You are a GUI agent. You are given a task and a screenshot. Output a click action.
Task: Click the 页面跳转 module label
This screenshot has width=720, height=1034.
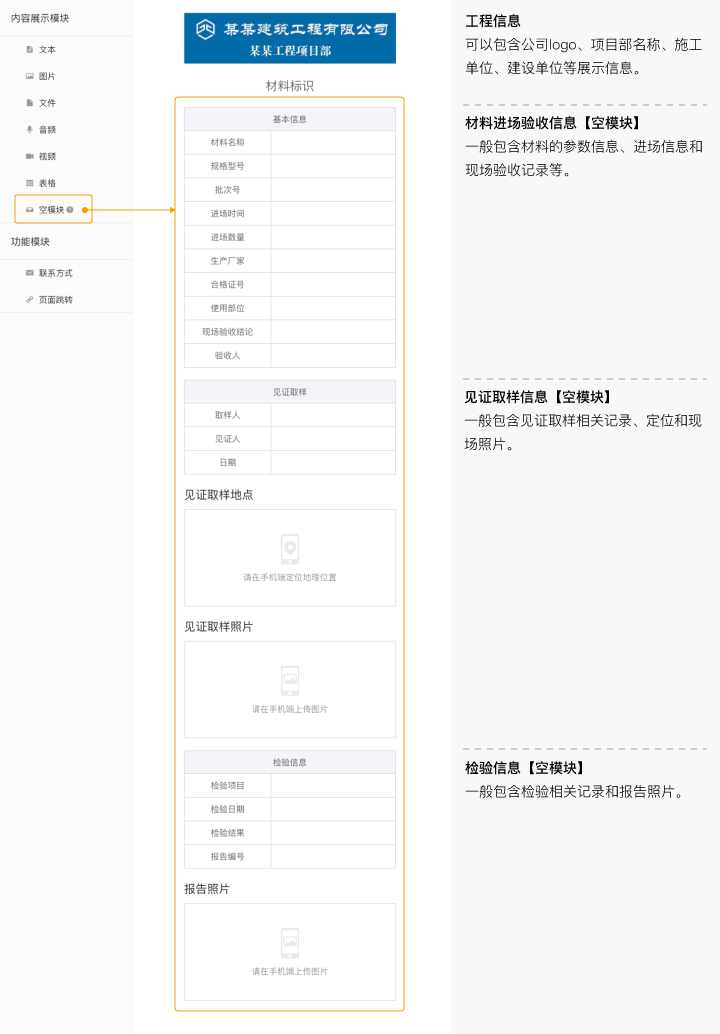click(55, 299)
